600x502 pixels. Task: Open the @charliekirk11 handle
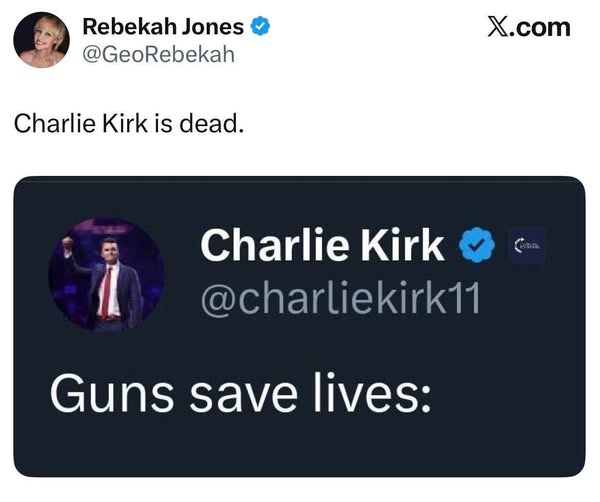pos(340,296)
